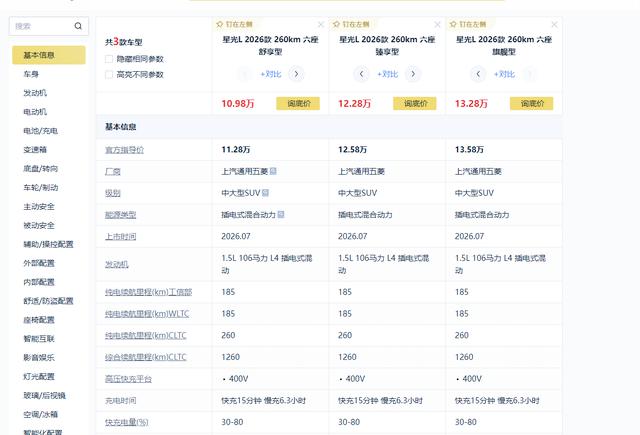This screenshot has width=640, height=435.
Task: Jump to 电动机 section in sidebar
Action: click(x=35, y=111)
